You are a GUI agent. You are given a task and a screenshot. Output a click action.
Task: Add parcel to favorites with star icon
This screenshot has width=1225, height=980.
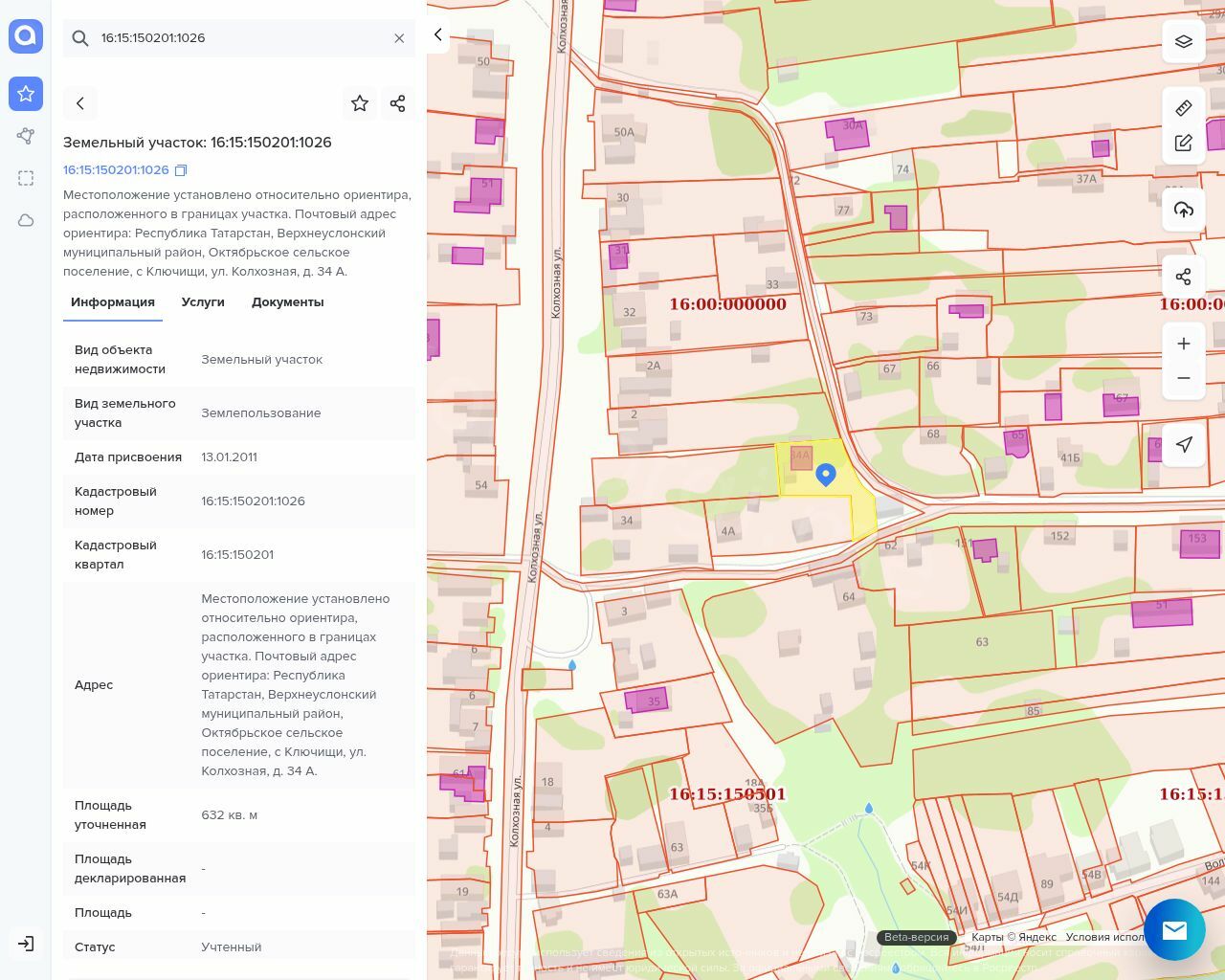tap(360, 103)
